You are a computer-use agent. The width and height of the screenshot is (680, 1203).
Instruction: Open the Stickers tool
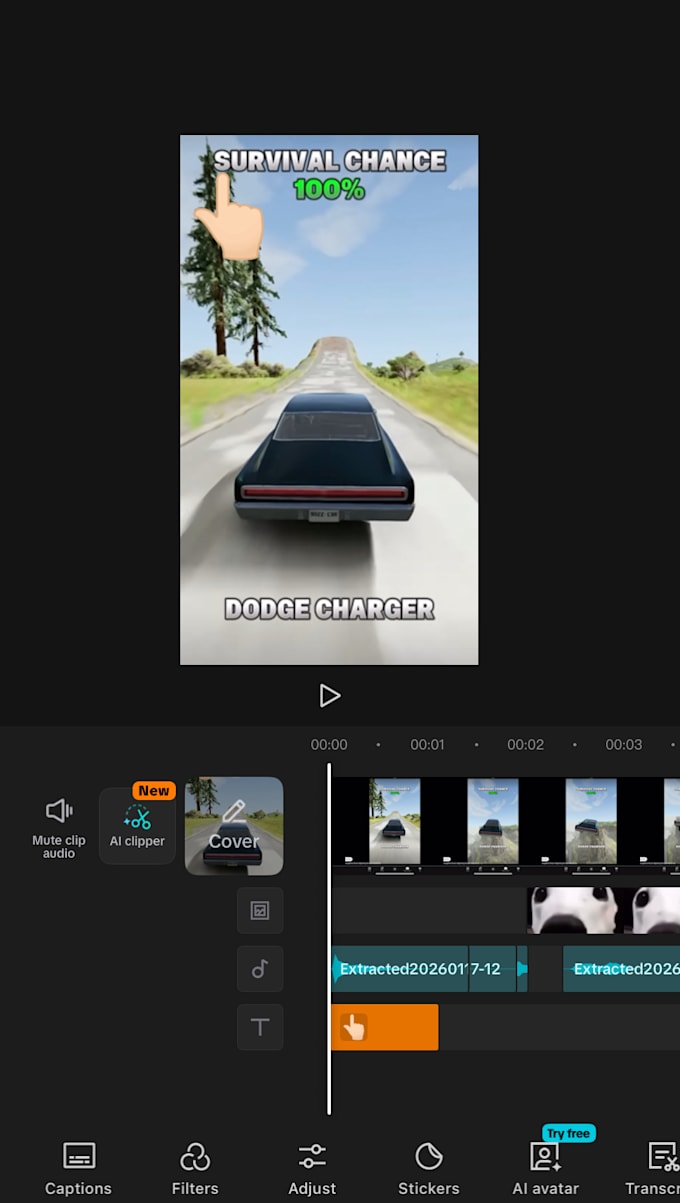point(429,1168)
